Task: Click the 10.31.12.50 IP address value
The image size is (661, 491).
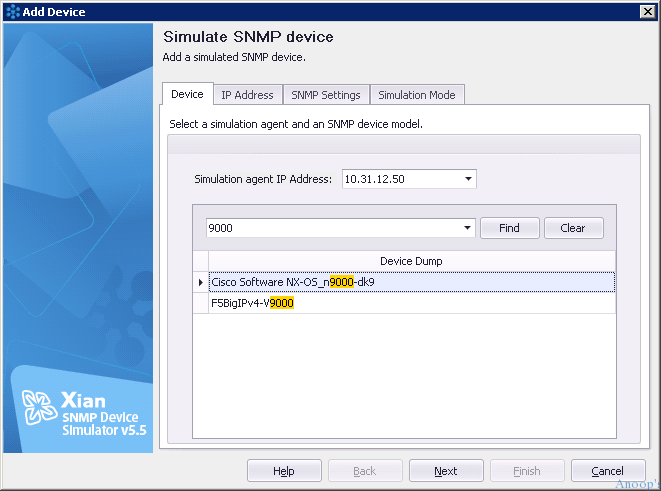Action: point(374,179)
